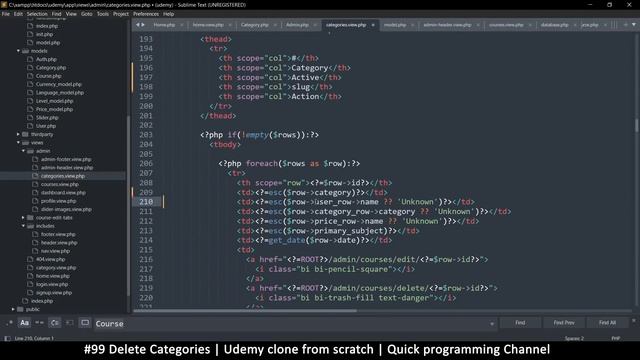Open the Selection menu

pyautogui.click(x=37, y=14)
